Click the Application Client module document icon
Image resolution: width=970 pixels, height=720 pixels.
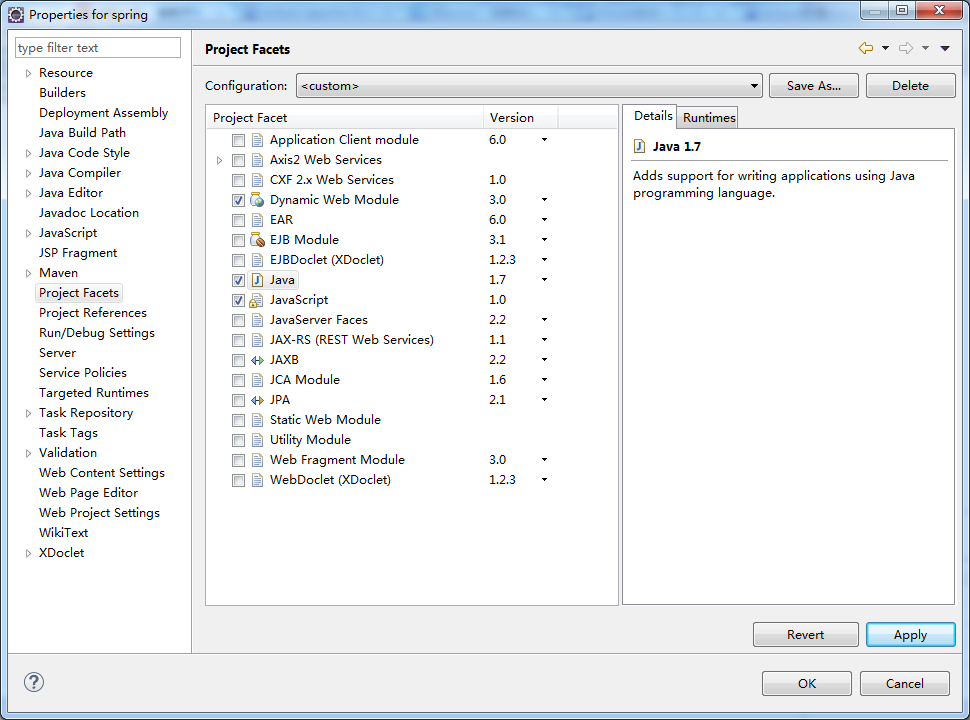point(257,140)
